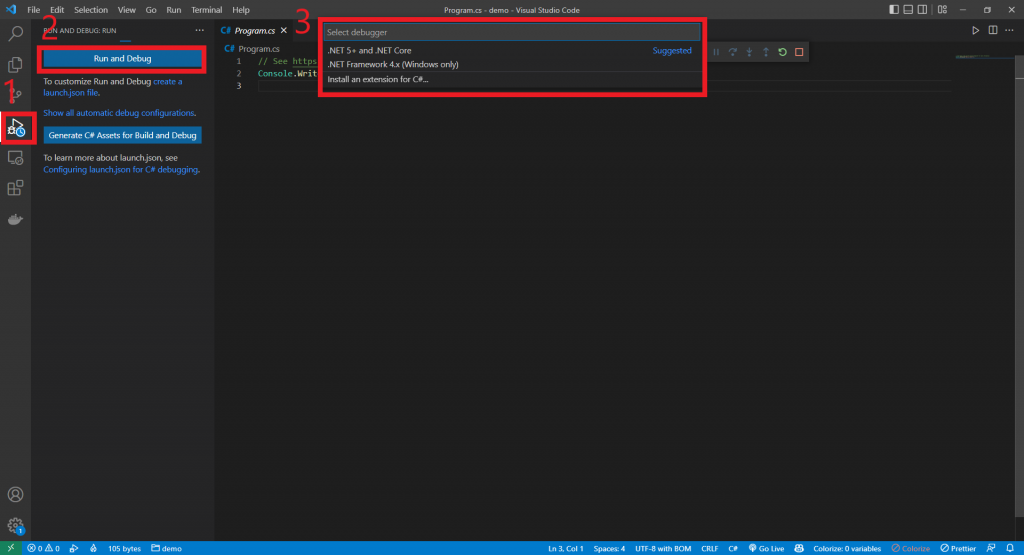This screenshot has height=555, width=1024.
Task: Focus the Select debugger input field
Action: coord(511,32)
